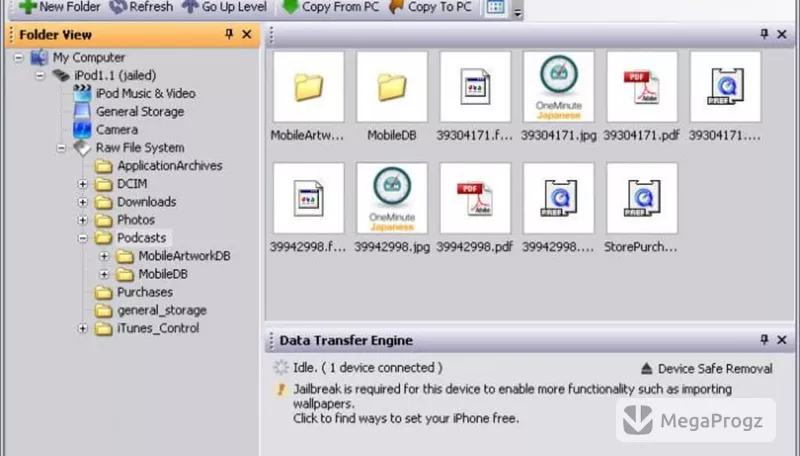
Task: Open the view mode icon in toolbar
Action: point(495,8)
